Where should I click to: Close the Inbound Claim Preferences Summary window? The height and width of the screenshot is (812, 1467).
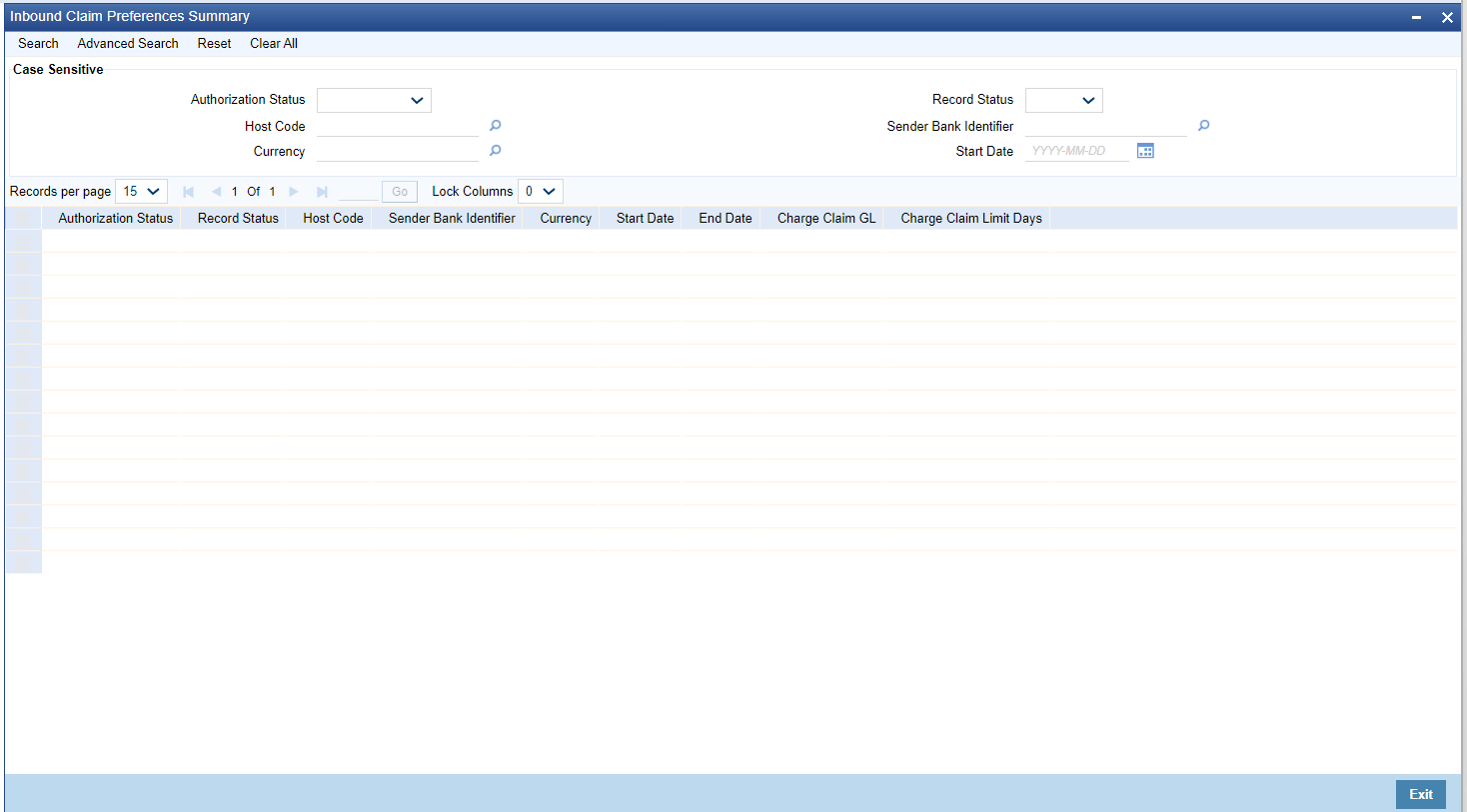[1447, 17]
